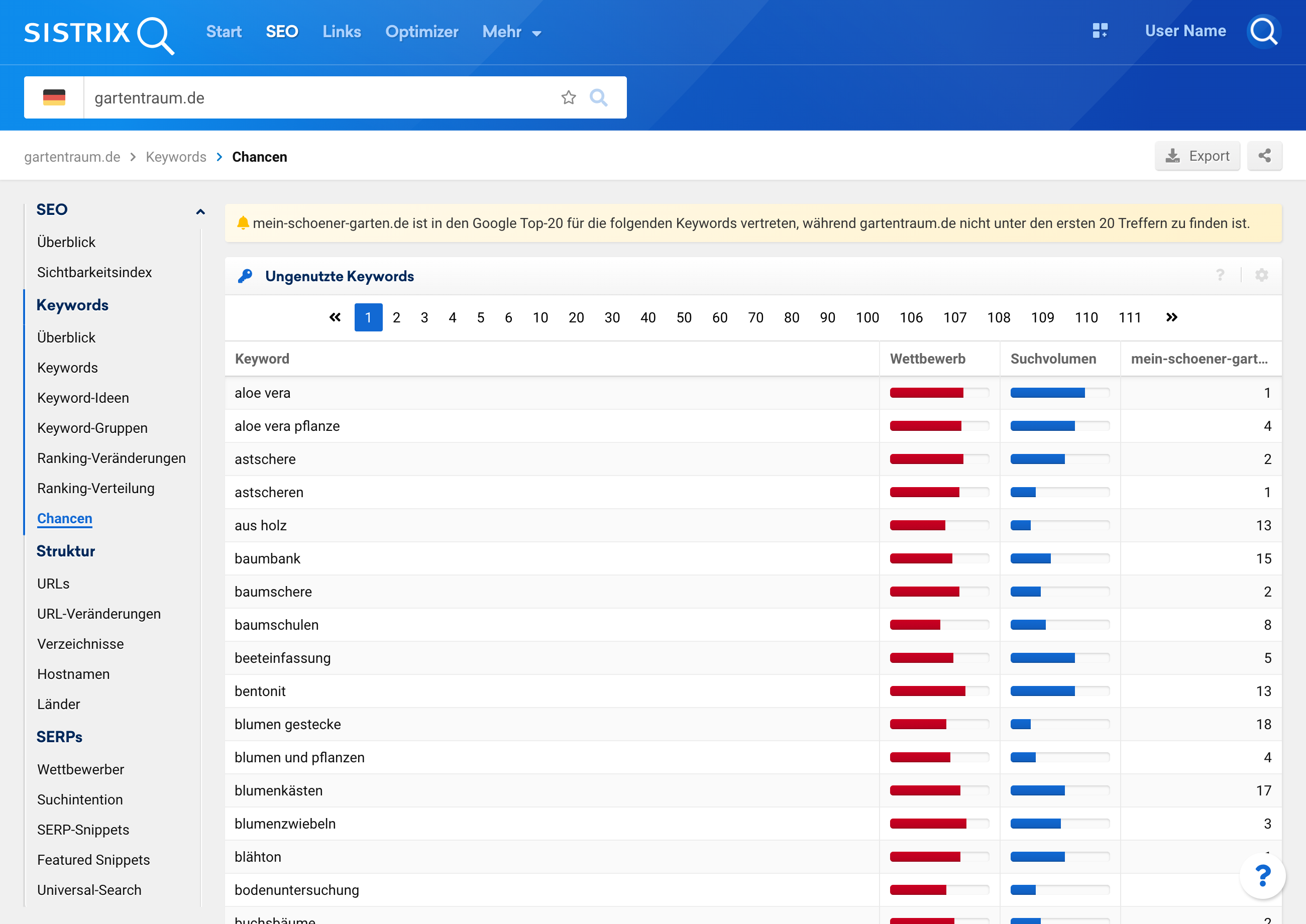Click the share icon next to Export
Image resolution: width=1306 pixels, height=924 pixels.
pyautogui.click(x=1264, y=156)
